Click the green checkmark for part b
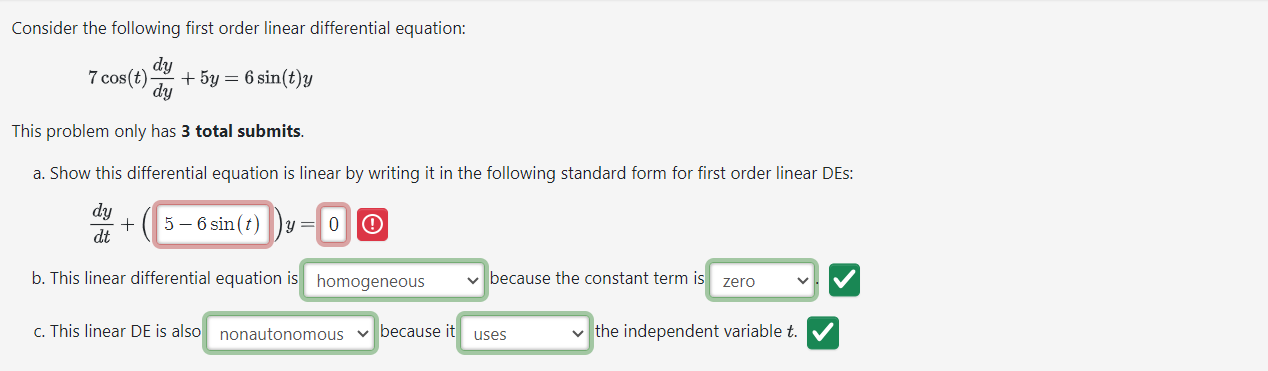Image resolution: width=1268 pixels, height=371 pixels. click(845, 281)
